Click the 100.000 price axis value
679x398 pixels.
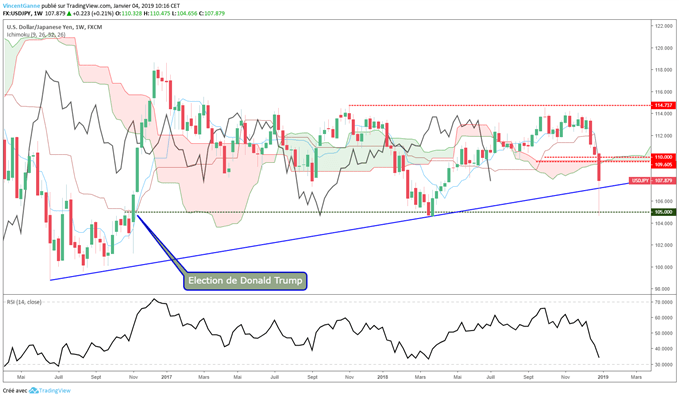coord(664,267)
